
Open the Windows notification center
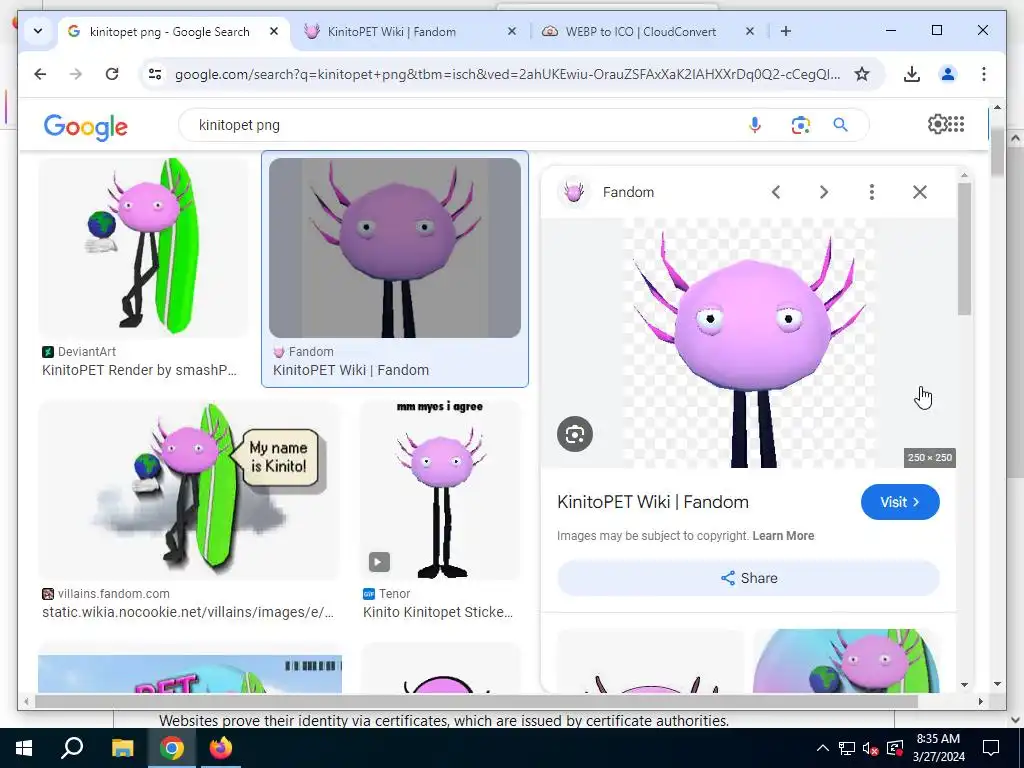coord(991,748)
